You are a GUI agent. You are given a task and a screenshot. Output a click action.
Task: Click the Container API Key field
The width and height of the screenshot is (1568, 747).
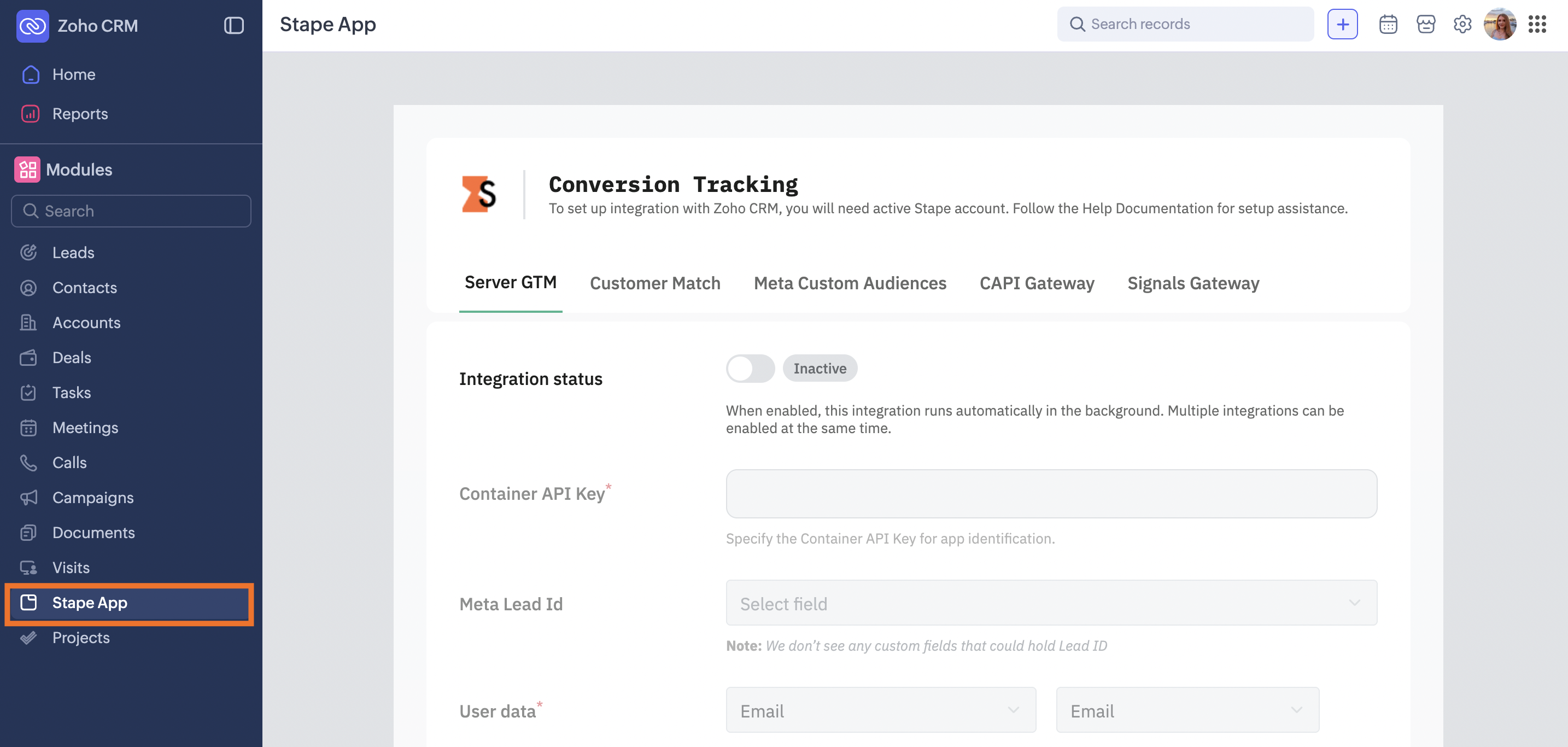pyautogui.click(x=1051, y=494)
